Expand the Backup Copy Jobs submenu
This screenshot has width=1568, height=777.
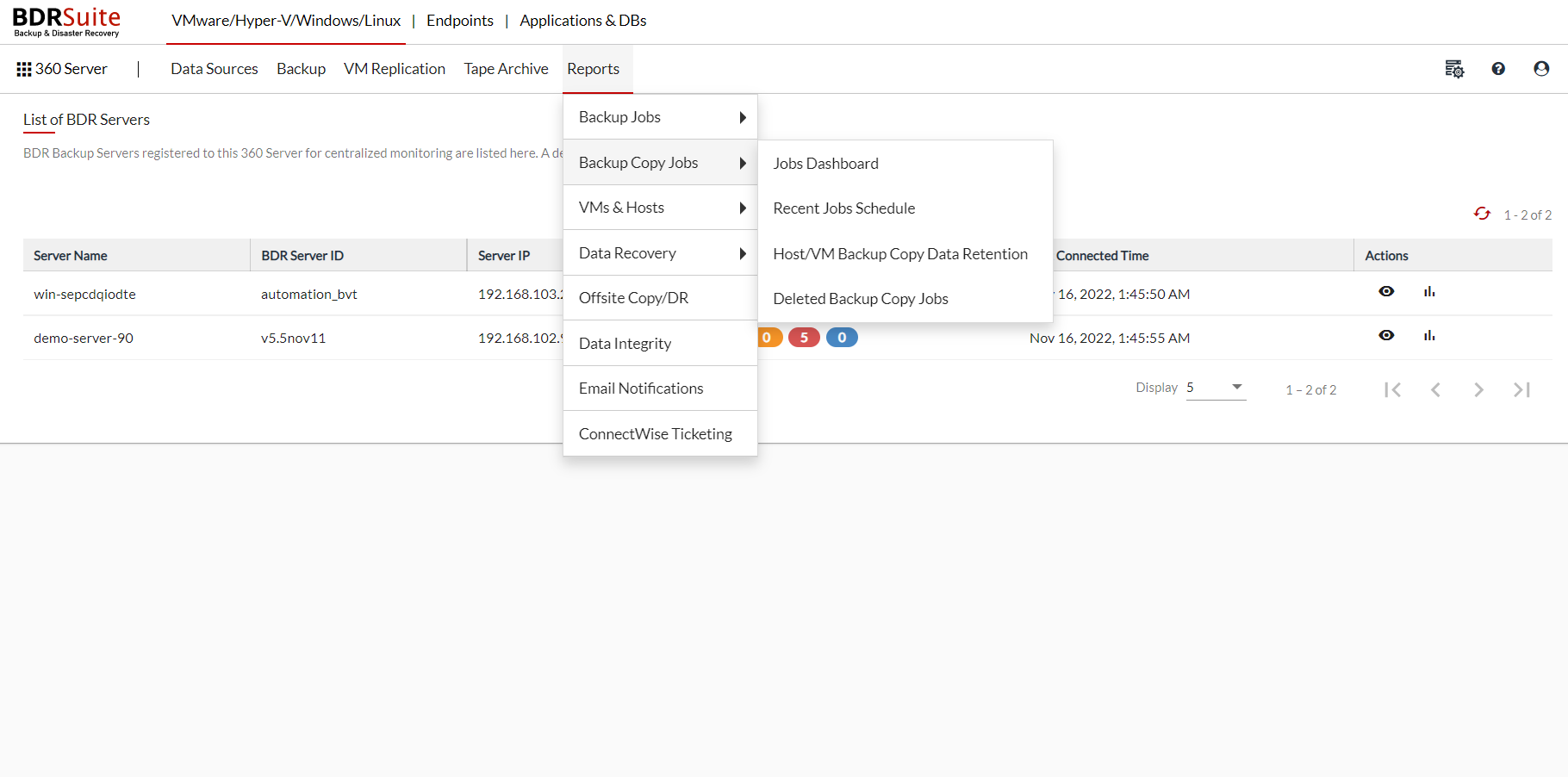coord(660,163)
